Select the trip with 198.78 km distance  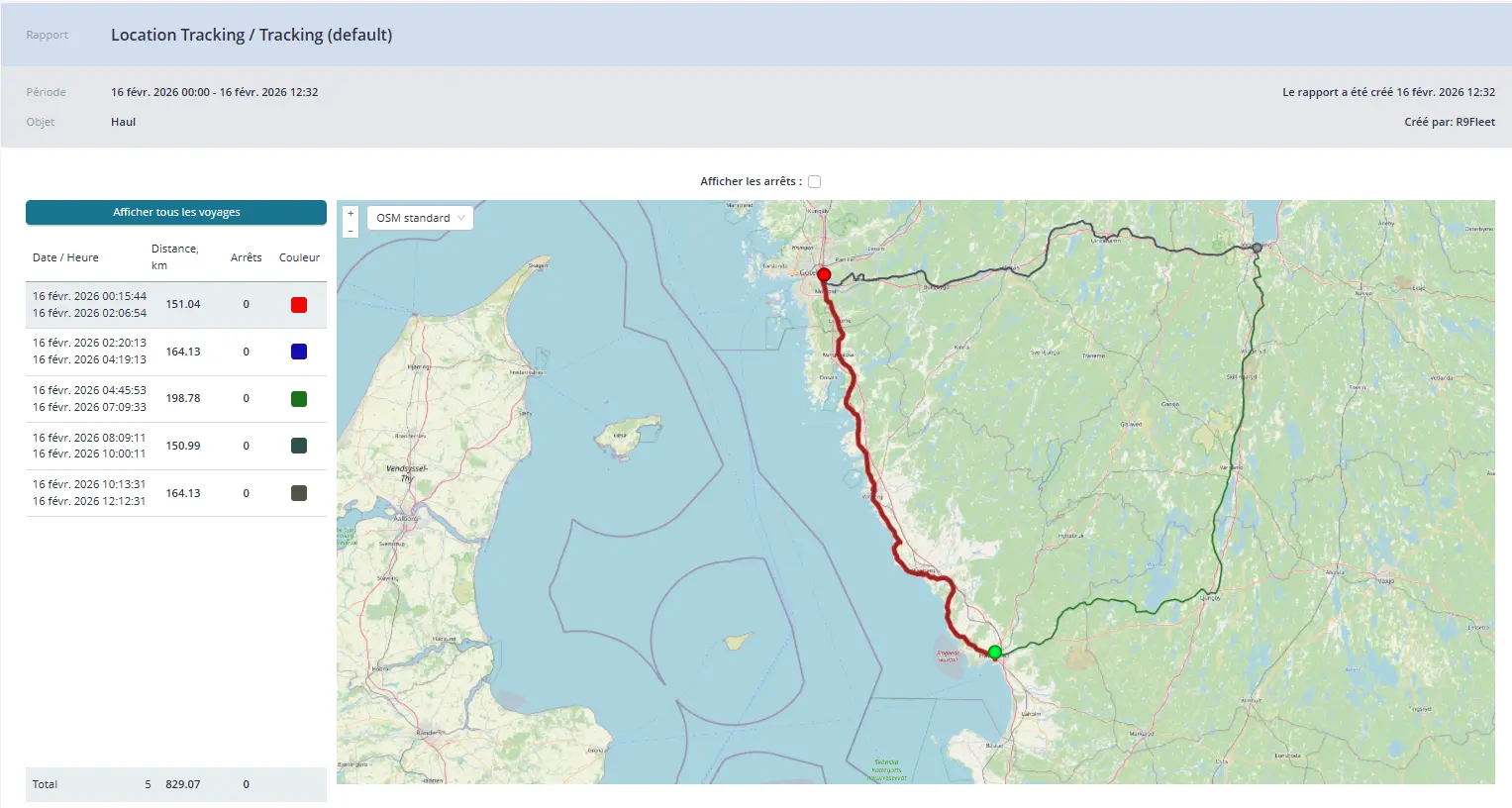click(183, 398)
